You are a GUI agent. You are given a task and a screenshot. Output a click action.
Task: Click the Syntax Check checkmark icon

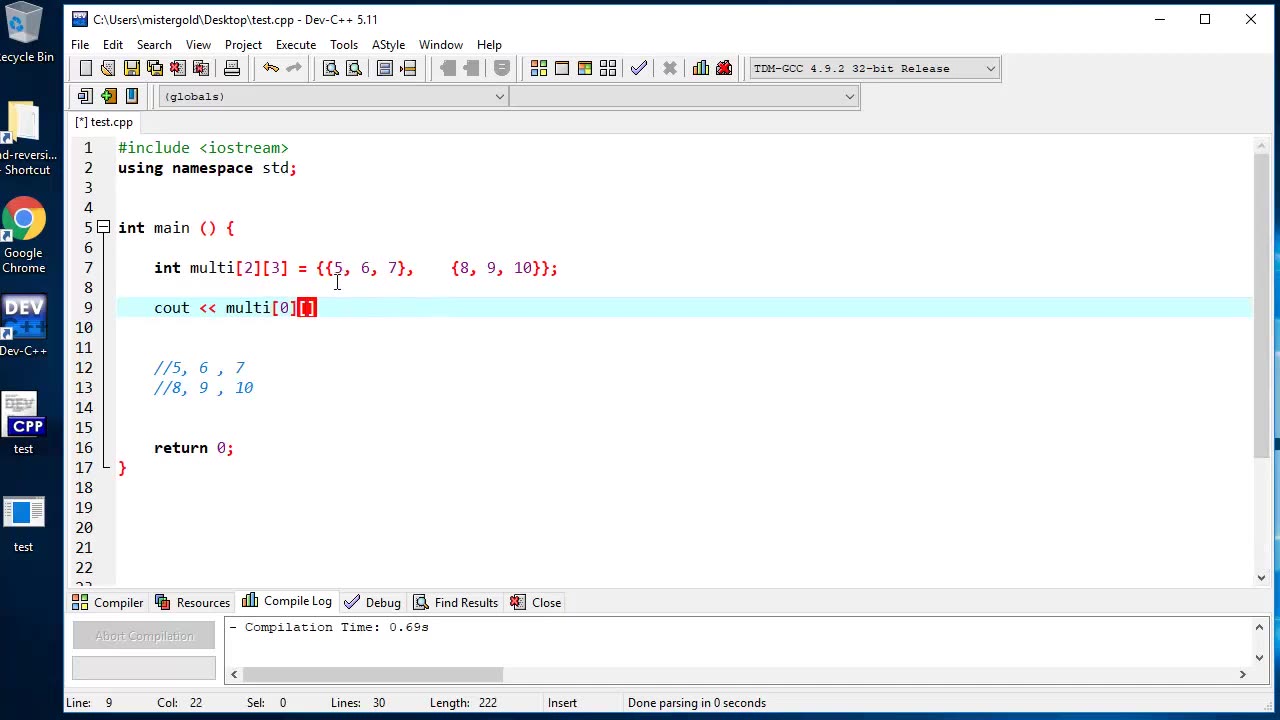(x=638, y=68)
